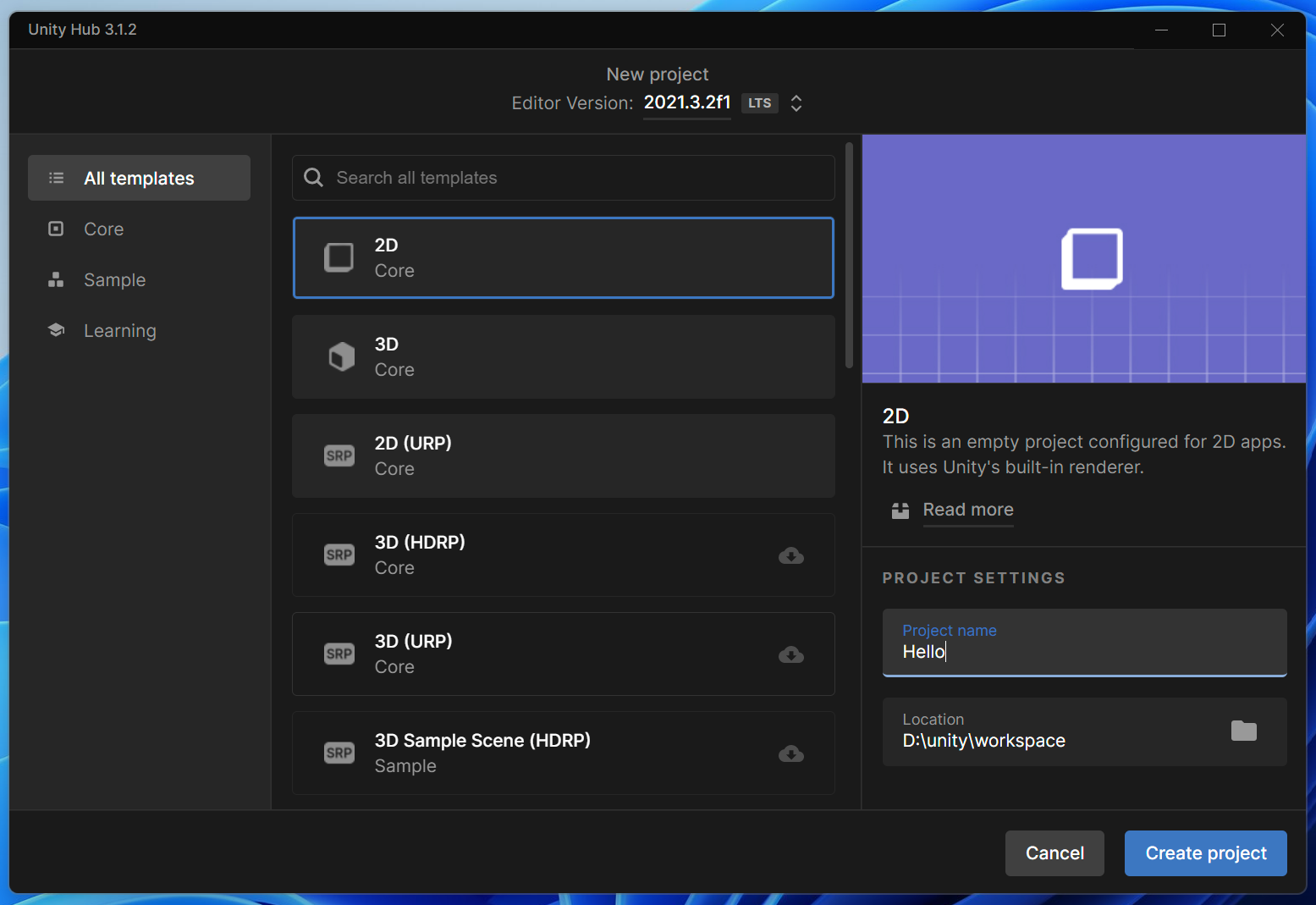This screenshot has height=905, width=1316.
Task: Select the 2D (URP) template
Action: 564,456
